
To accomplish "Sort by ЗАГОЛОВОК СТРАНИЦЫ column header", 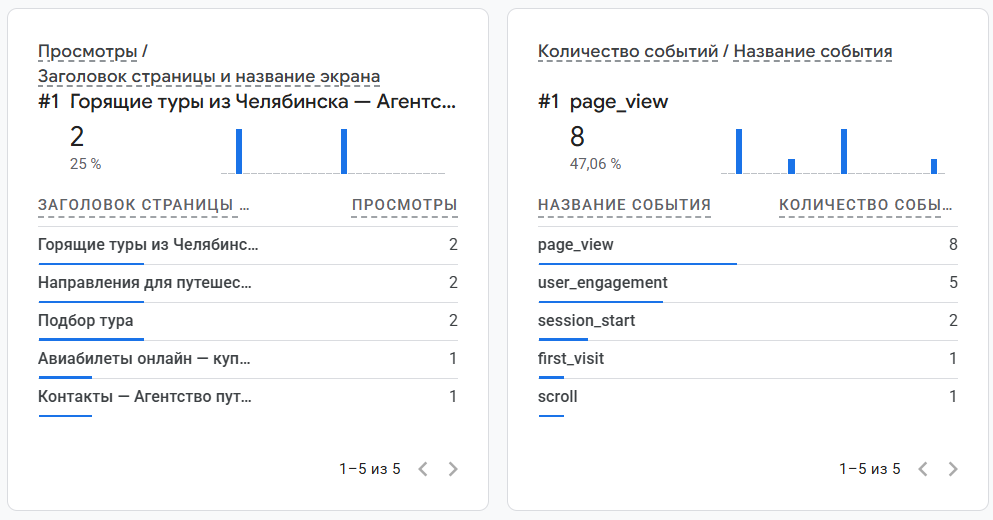I will click(144, 205).
